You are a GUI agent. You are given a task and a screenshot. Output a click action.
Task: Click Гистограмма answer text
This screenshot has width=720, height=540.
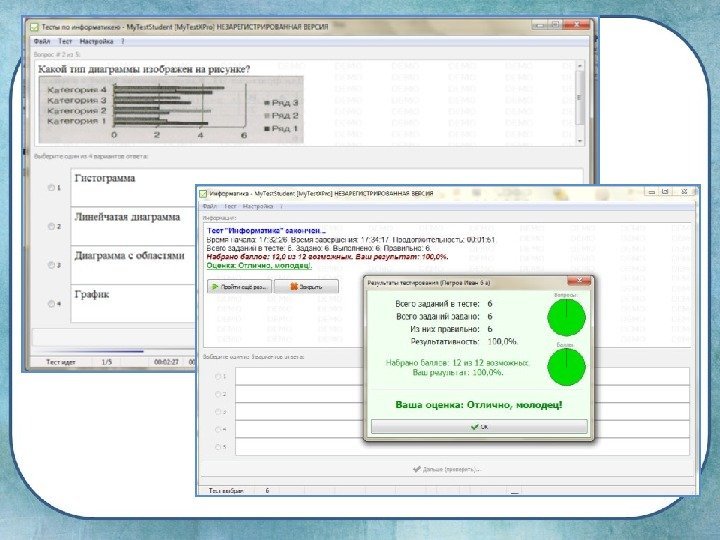pyautogui.click(x=105, y=178)
